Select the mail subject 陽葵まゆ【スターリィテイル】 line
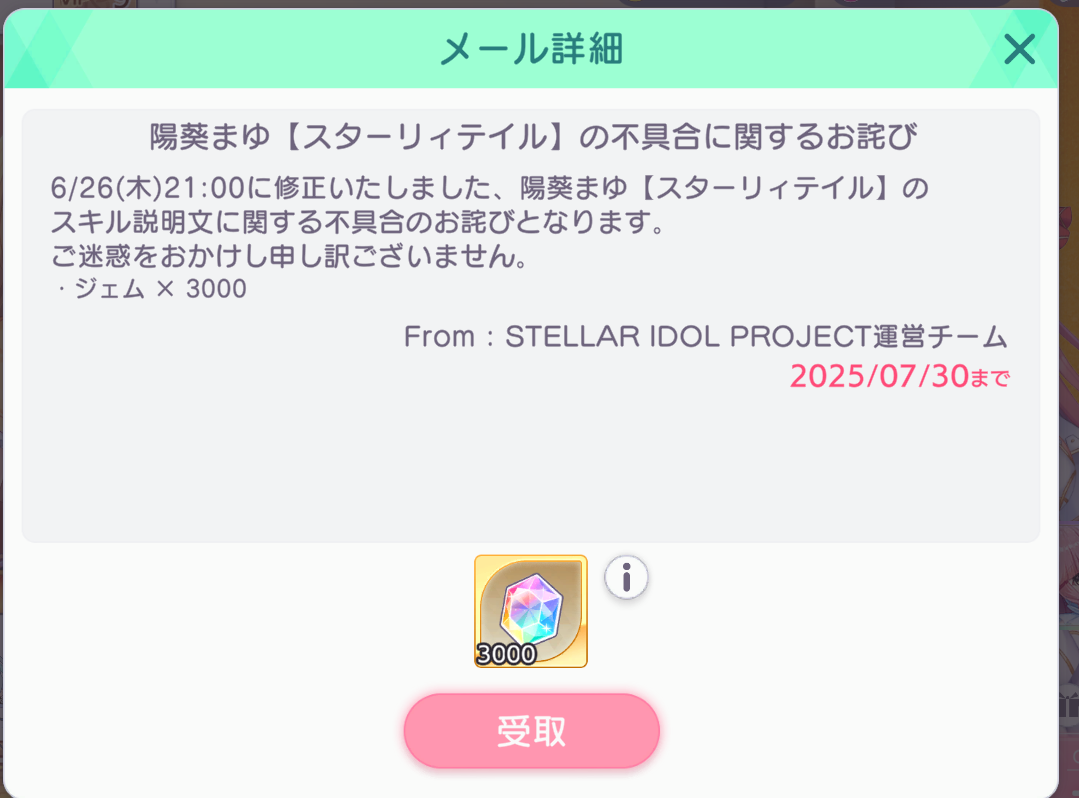Image resolution: width=1079 pixels, height=798 pixels. 533,136
